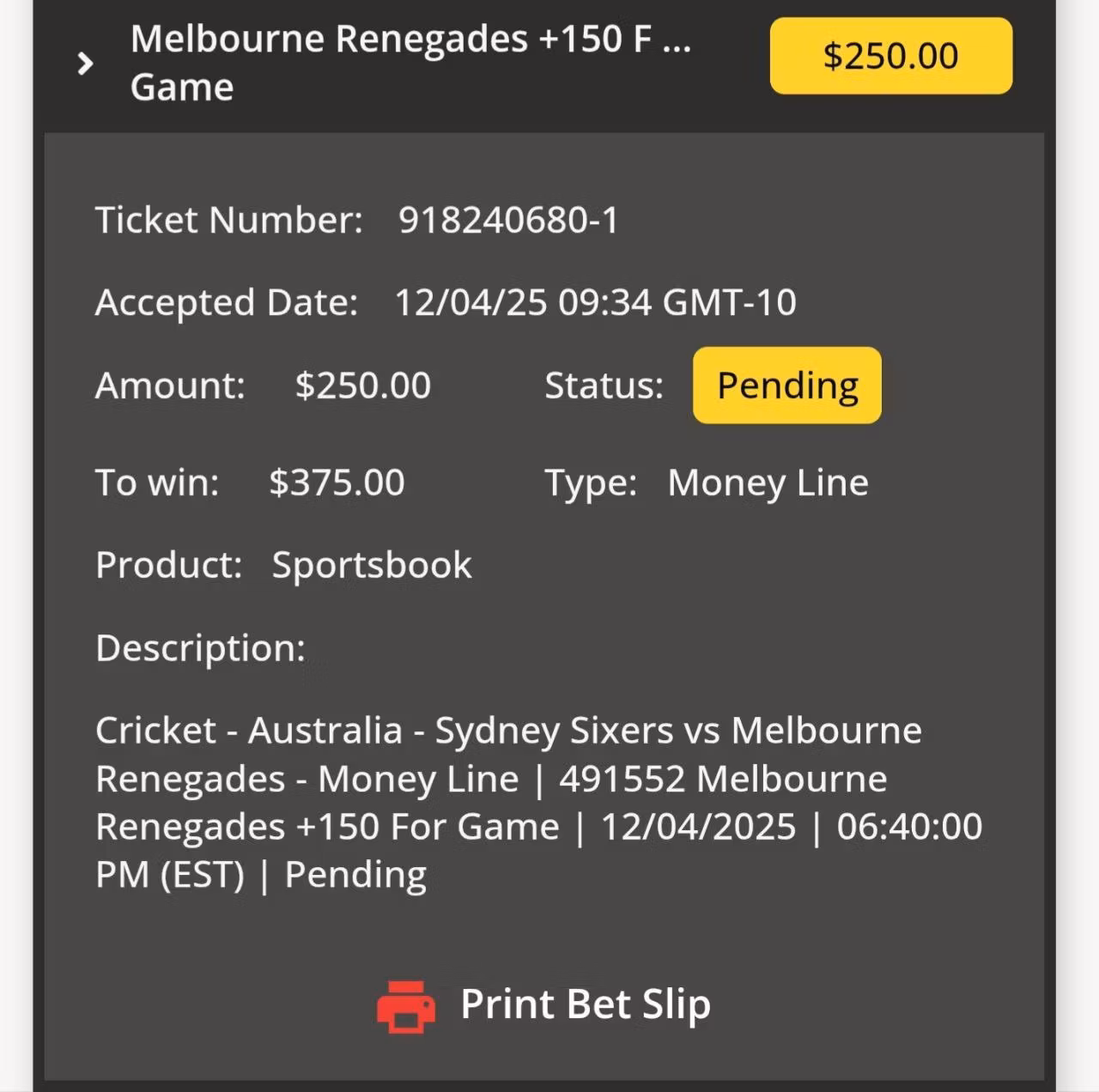Screen dimensions: 1099x1092
Task: Expand the Description section
Action: (201, 647)
